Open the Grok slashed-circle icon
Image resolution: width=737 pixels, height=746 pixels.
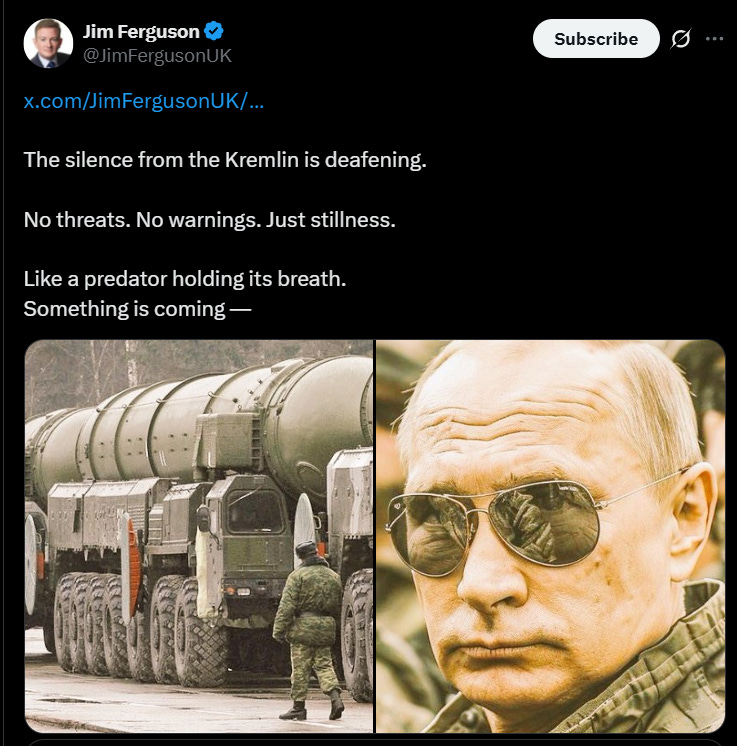click(x=680, y=39)
